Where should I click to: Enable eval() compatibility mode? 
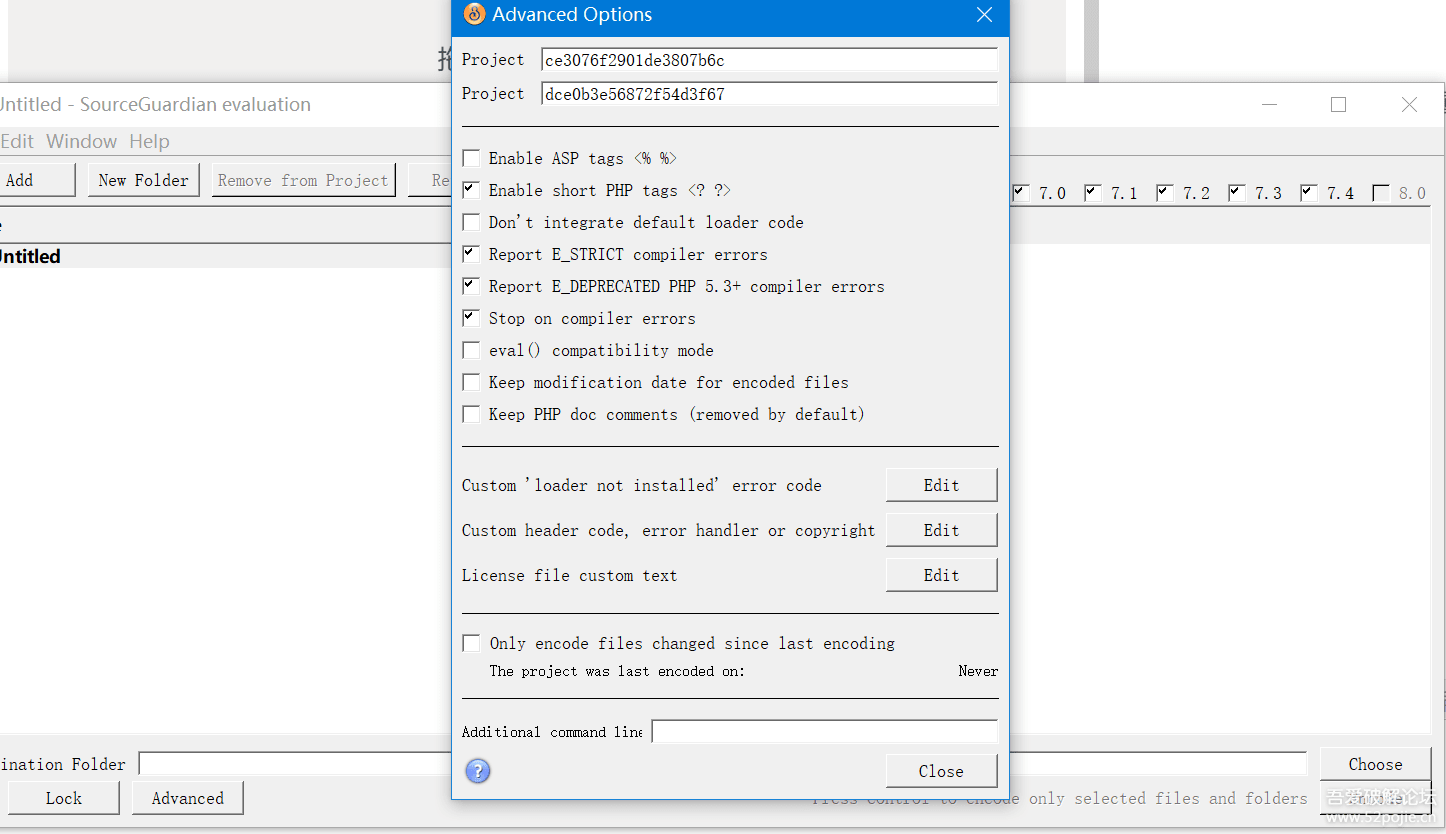click(x=471, y=350)
